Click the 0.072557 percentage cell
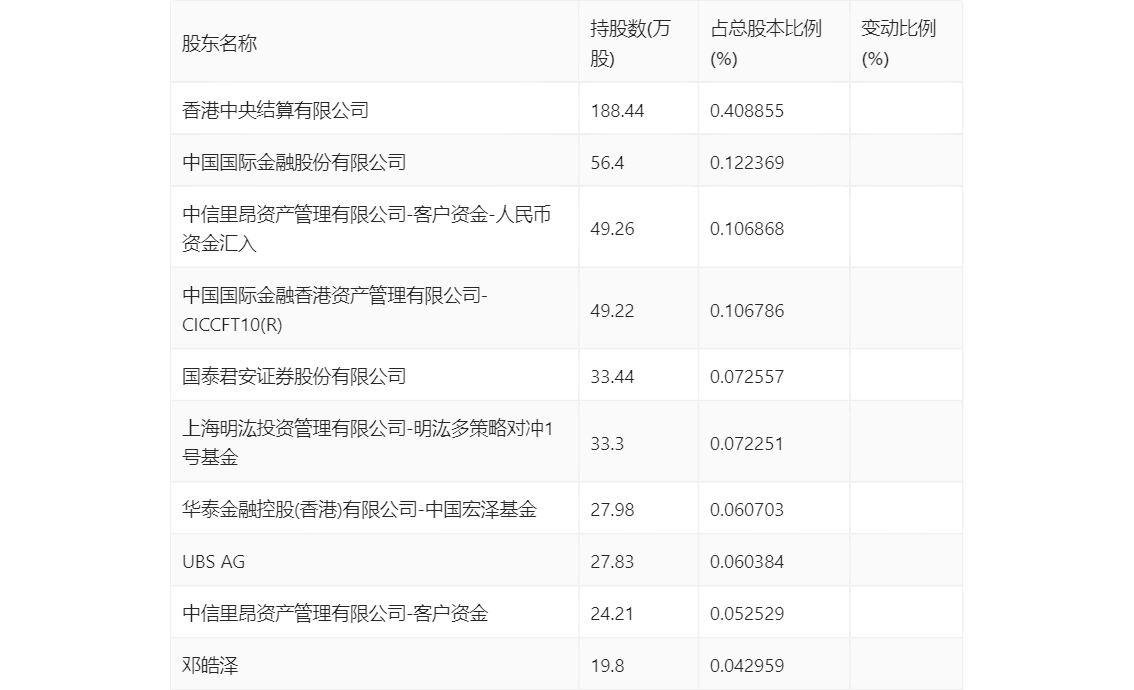The height and width of the screenshot is (690, 1134). pos(746,377)
